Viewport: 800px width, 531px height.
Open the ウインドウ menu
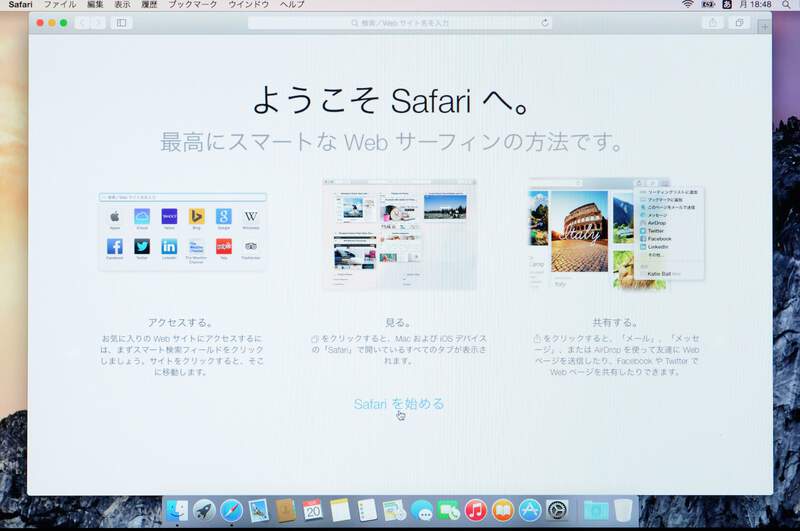[x=248, y=4]
